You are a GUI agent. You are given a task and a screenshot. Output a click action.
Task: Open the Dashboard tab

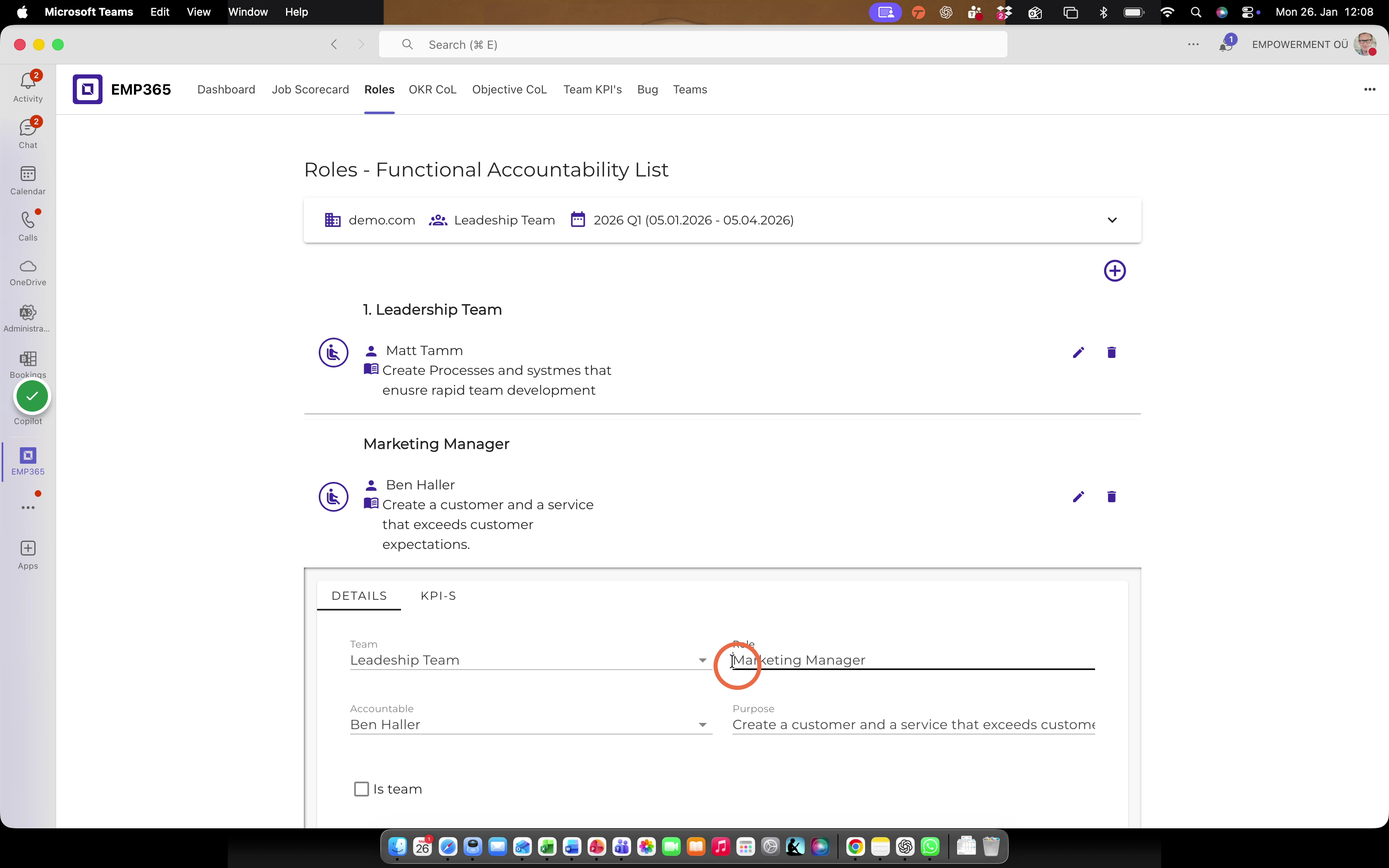tap(226, 90)
